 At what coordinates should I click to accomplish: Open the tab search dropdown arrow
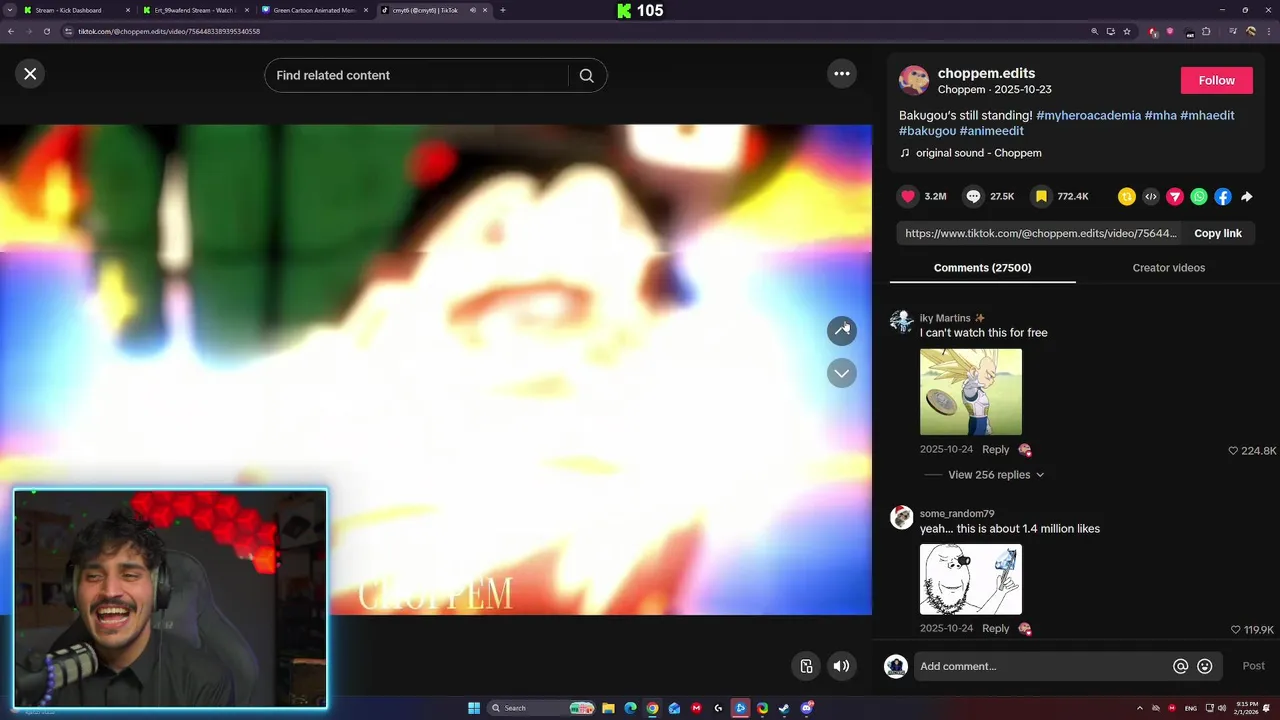[8, 10]
